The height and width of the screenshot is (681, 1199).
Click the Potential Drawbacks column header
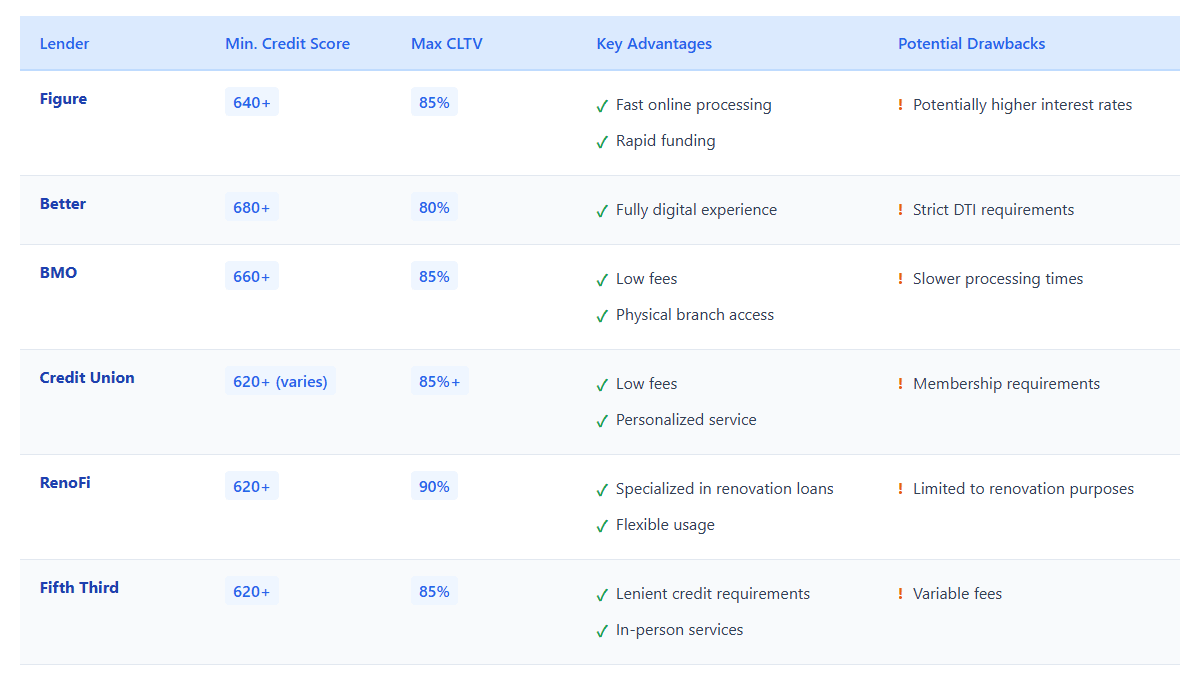(971, 44)
